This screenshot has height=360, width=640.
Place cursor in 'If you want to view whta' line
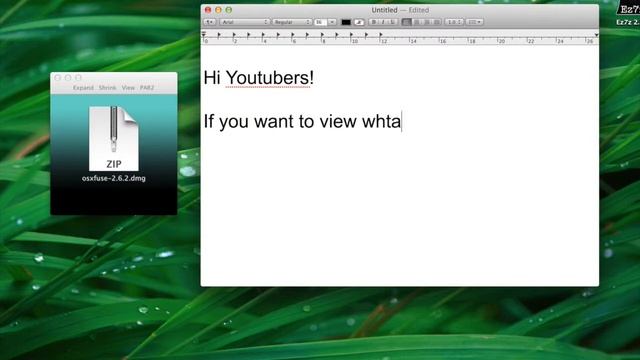302,121
